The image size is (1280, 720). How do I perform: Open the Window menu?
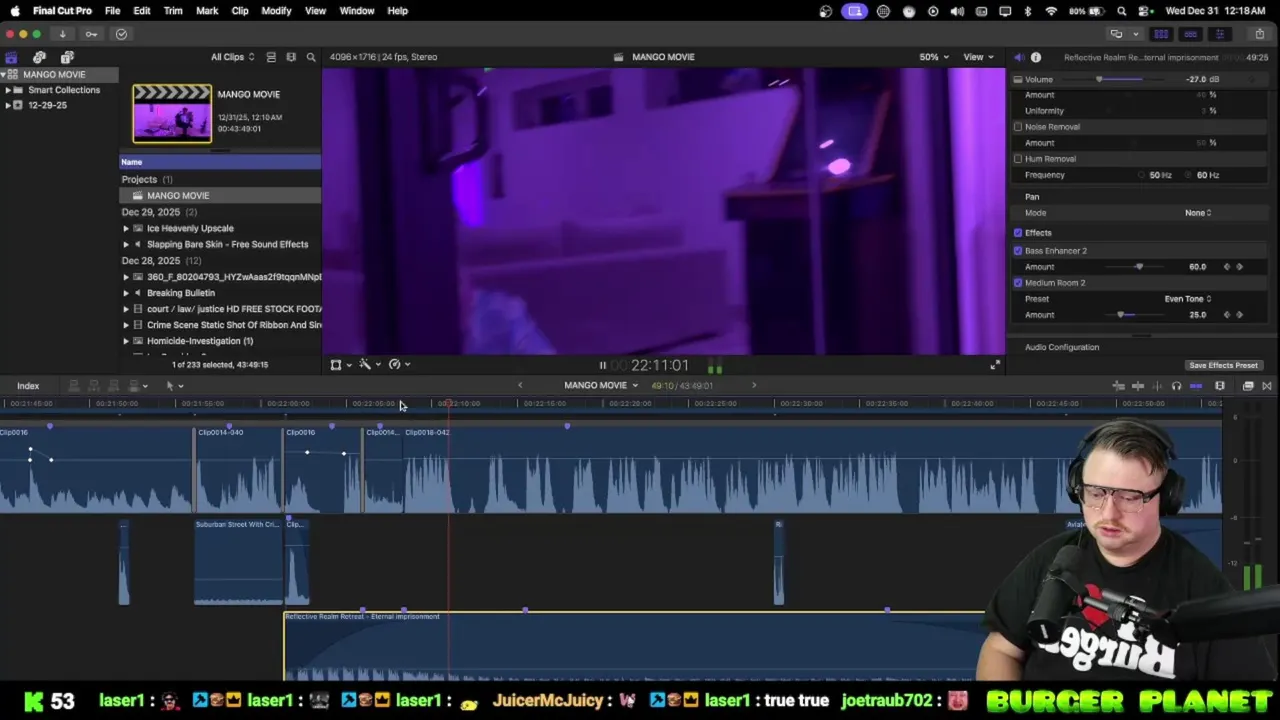[357, 11]
